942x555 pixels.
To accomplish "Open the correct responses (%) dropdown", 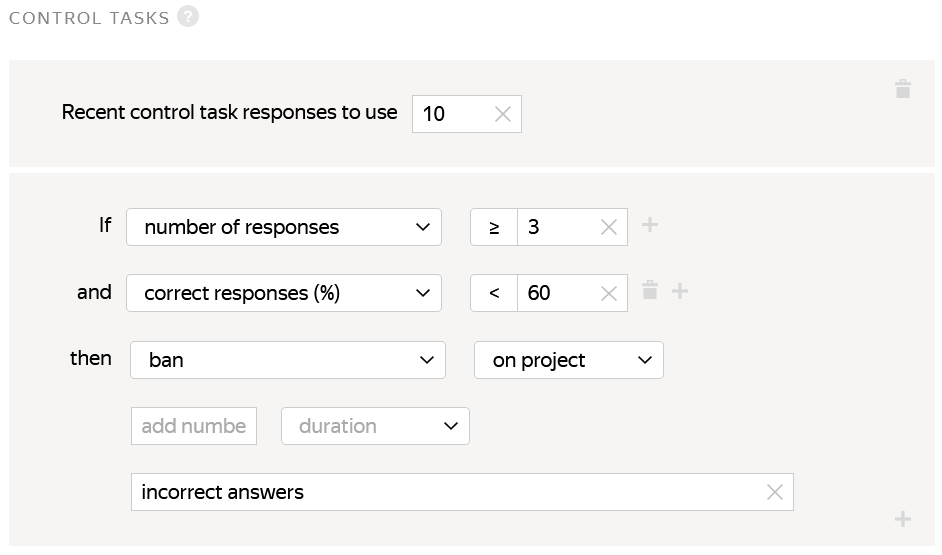I will 284,293.
